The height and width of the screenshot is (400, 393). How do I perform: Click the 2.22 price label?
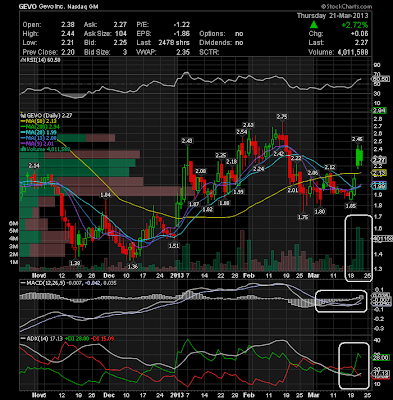(x=296, y=158)
